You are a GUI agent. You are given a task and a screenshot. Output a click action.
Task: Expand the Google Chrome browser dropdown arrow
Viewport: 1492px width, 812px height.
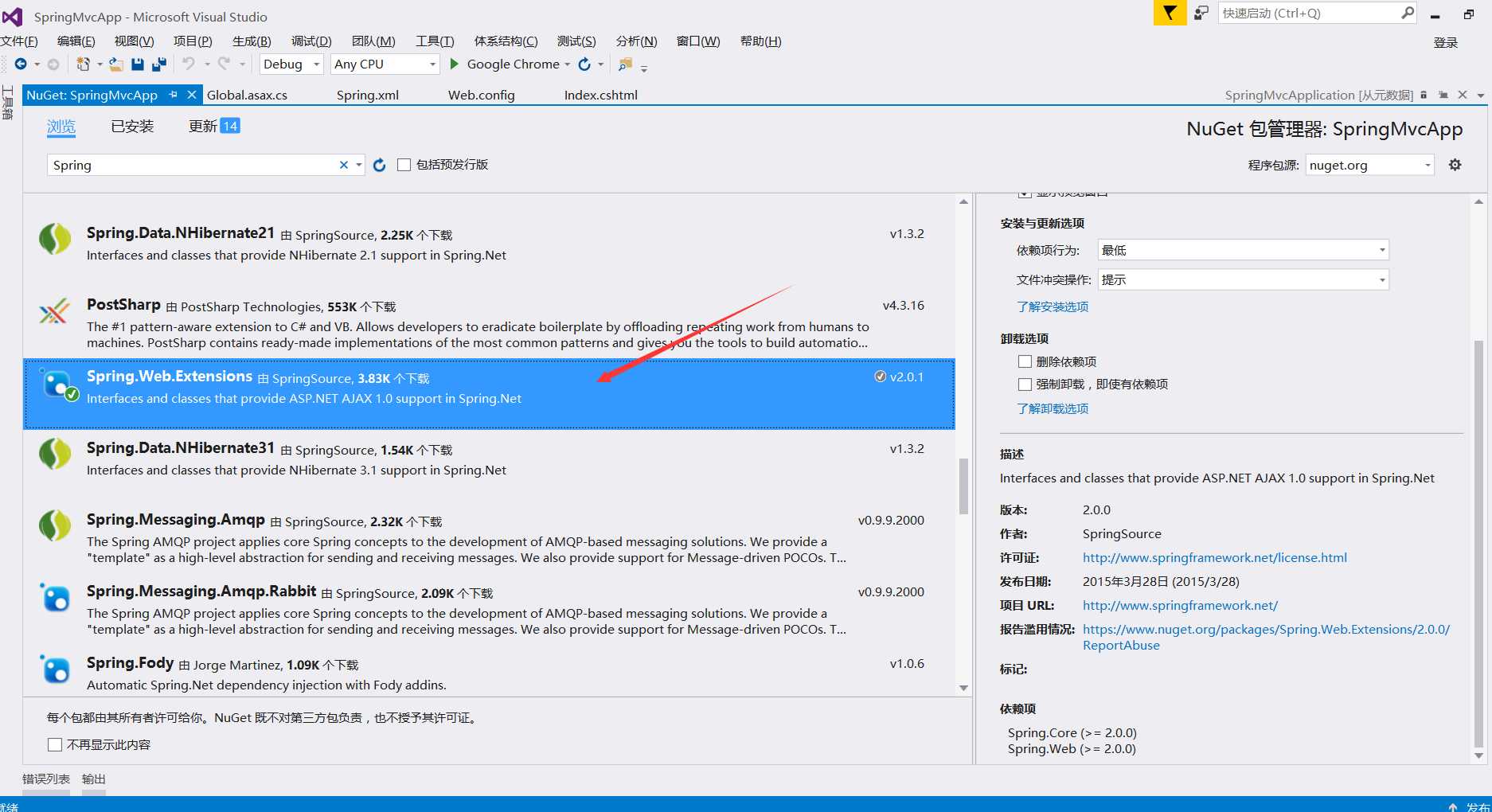point(567,64)
